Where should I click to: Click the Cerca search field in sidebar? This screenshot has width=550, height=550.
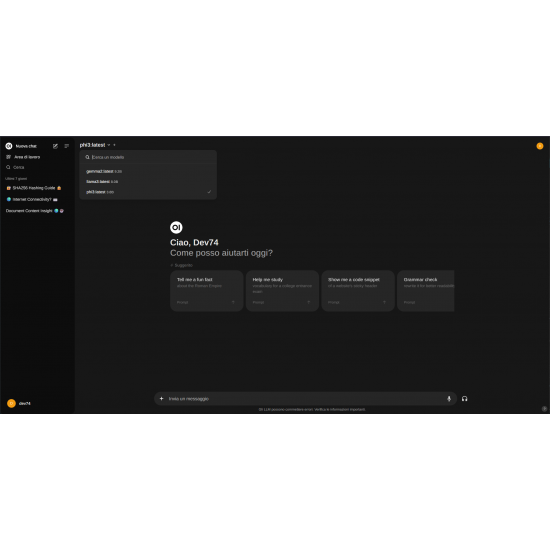click(x=37, y=167)
